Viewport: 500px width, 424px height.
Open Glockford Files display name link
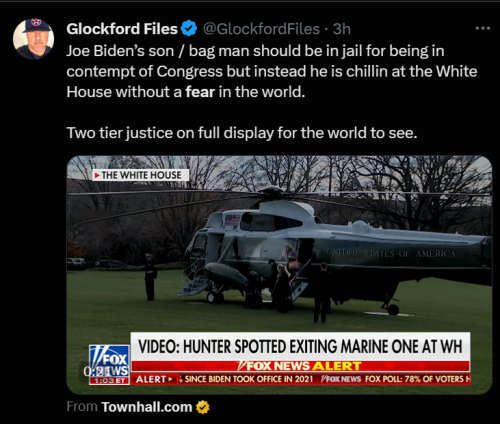point(122,29)
